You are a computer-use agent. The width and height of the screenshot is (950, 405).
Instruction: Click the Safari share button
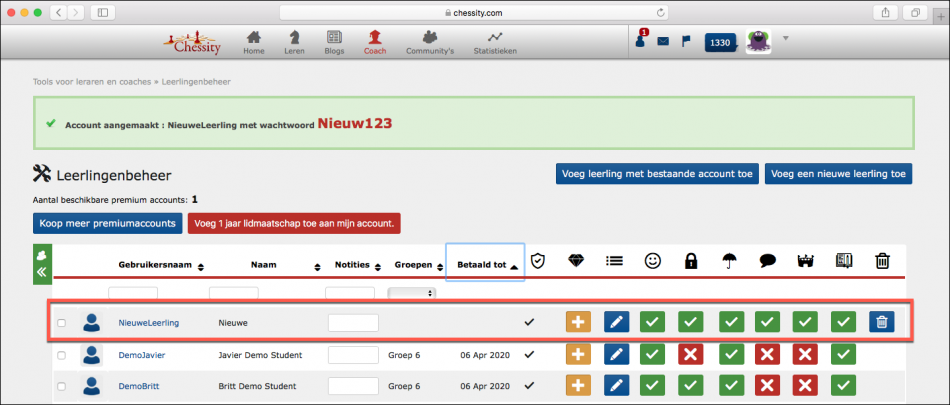[885, 12]
